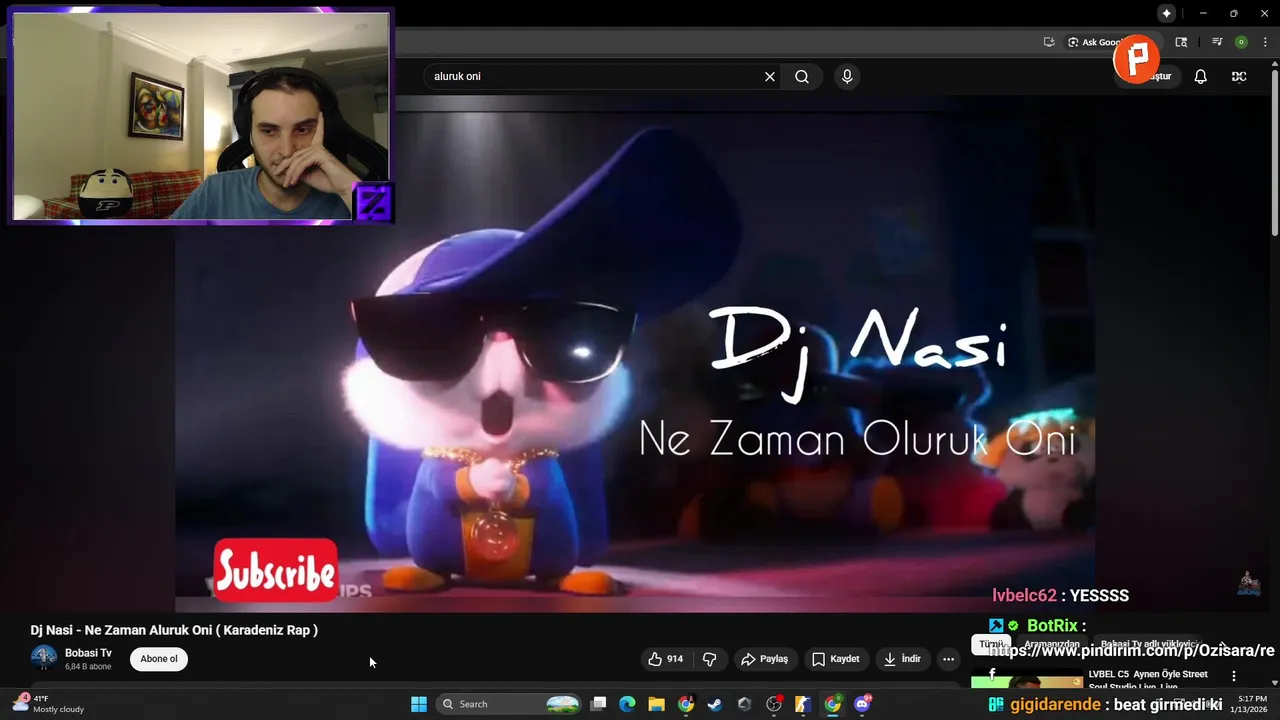Open Chrome media controls icon

pos(1217,42)
